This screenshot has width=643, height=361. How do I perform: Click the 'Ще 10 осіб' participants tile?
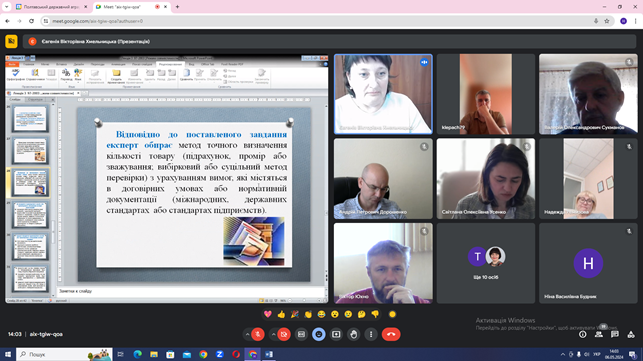[486, 263]
